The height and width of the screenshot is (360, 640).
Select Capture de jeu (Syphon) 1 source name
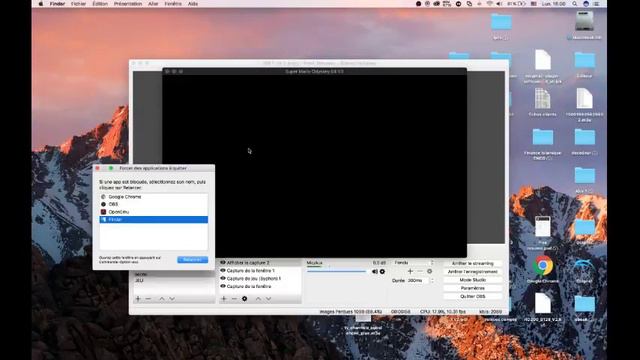click(x=254, y=278)
